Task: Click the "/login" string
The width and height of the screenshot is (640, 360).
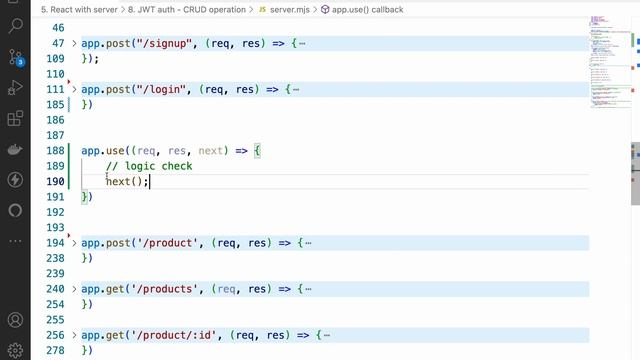Action: (161, 89)
